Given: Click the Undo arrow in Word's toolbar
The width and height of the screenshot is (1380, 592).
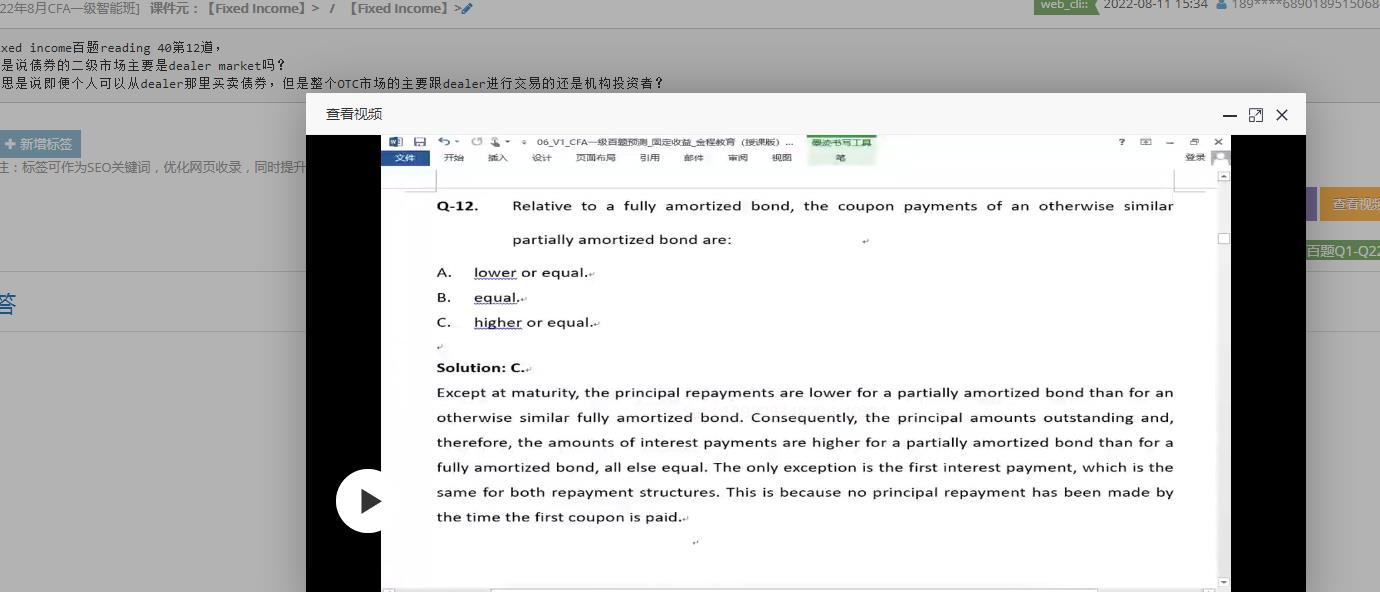Looking at the screenshot, I should click(443, 142).
